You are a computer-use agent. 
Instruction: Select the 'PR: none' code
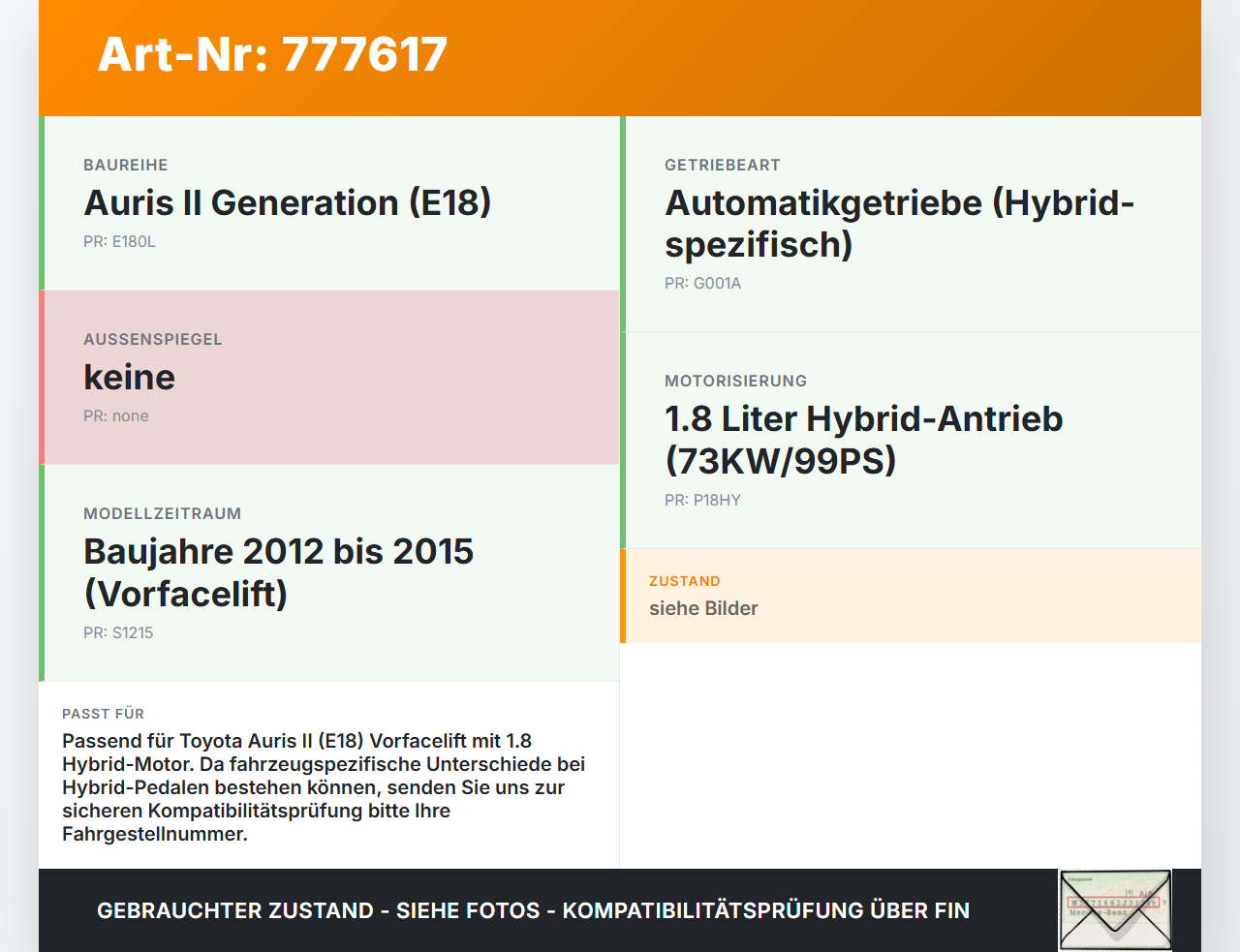pos(116,416)
